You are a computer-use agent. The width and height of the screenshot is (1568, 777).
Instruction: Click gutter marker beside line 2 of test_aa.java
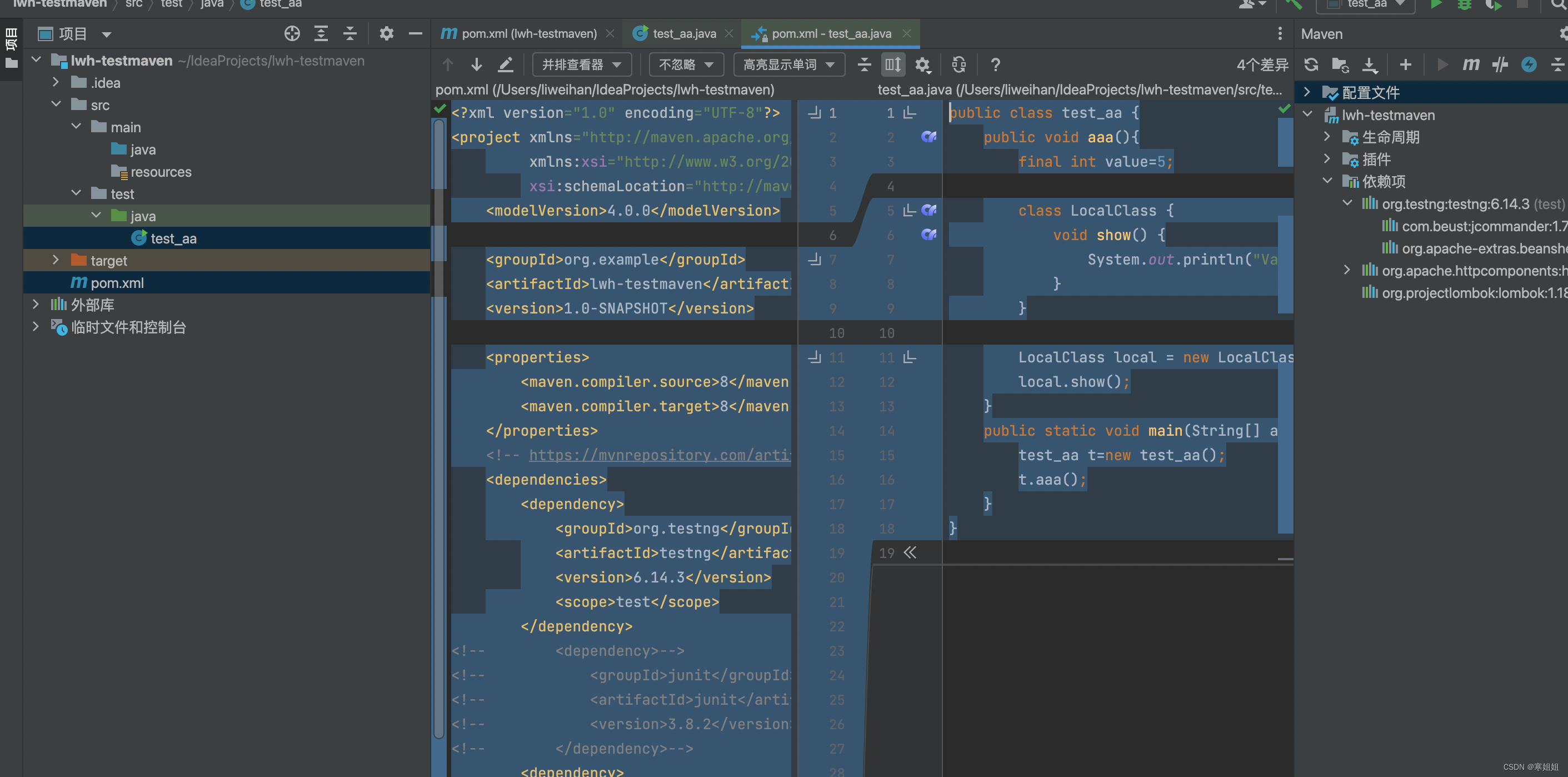coord(929,137)
